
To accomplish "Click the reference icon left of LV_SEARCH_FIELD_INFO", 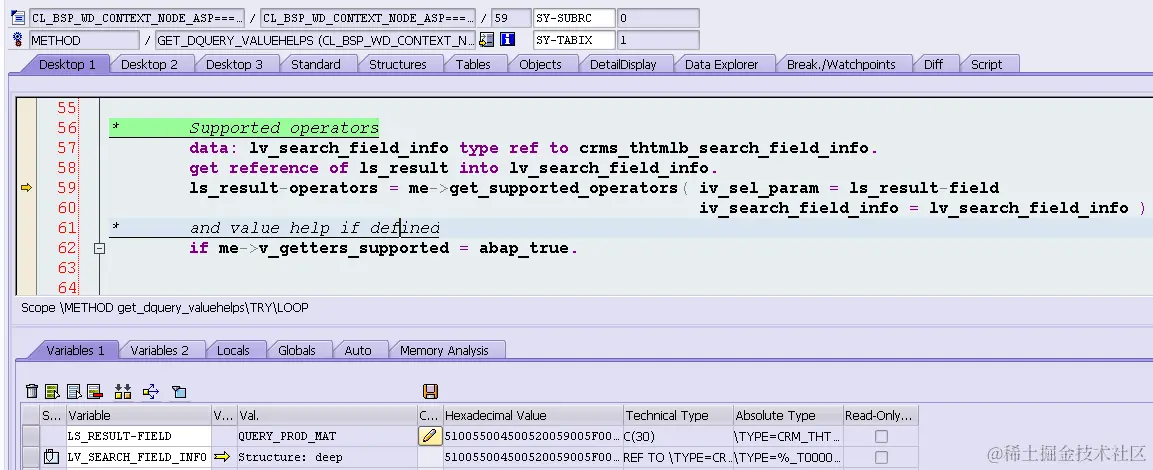I will [51, 457].
